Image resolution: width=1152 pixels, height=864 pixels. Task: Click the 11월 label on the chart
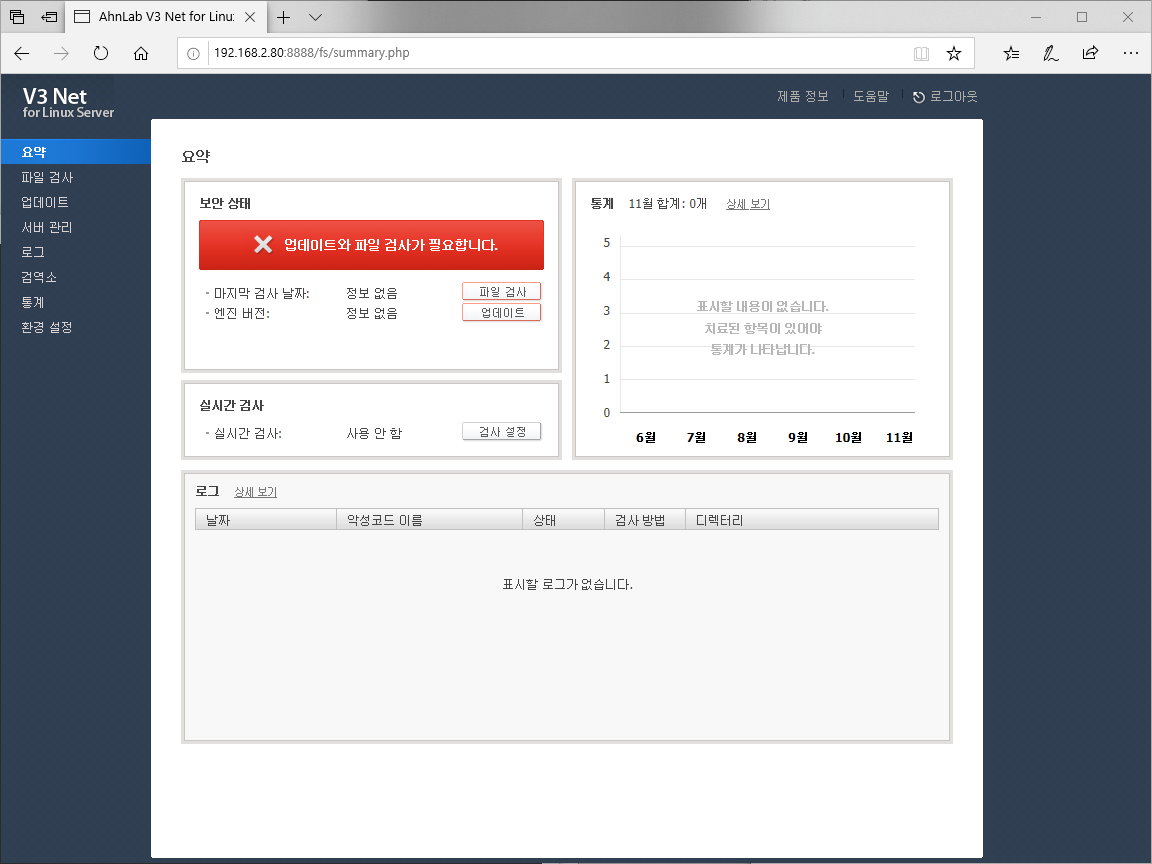coord(899,437)
